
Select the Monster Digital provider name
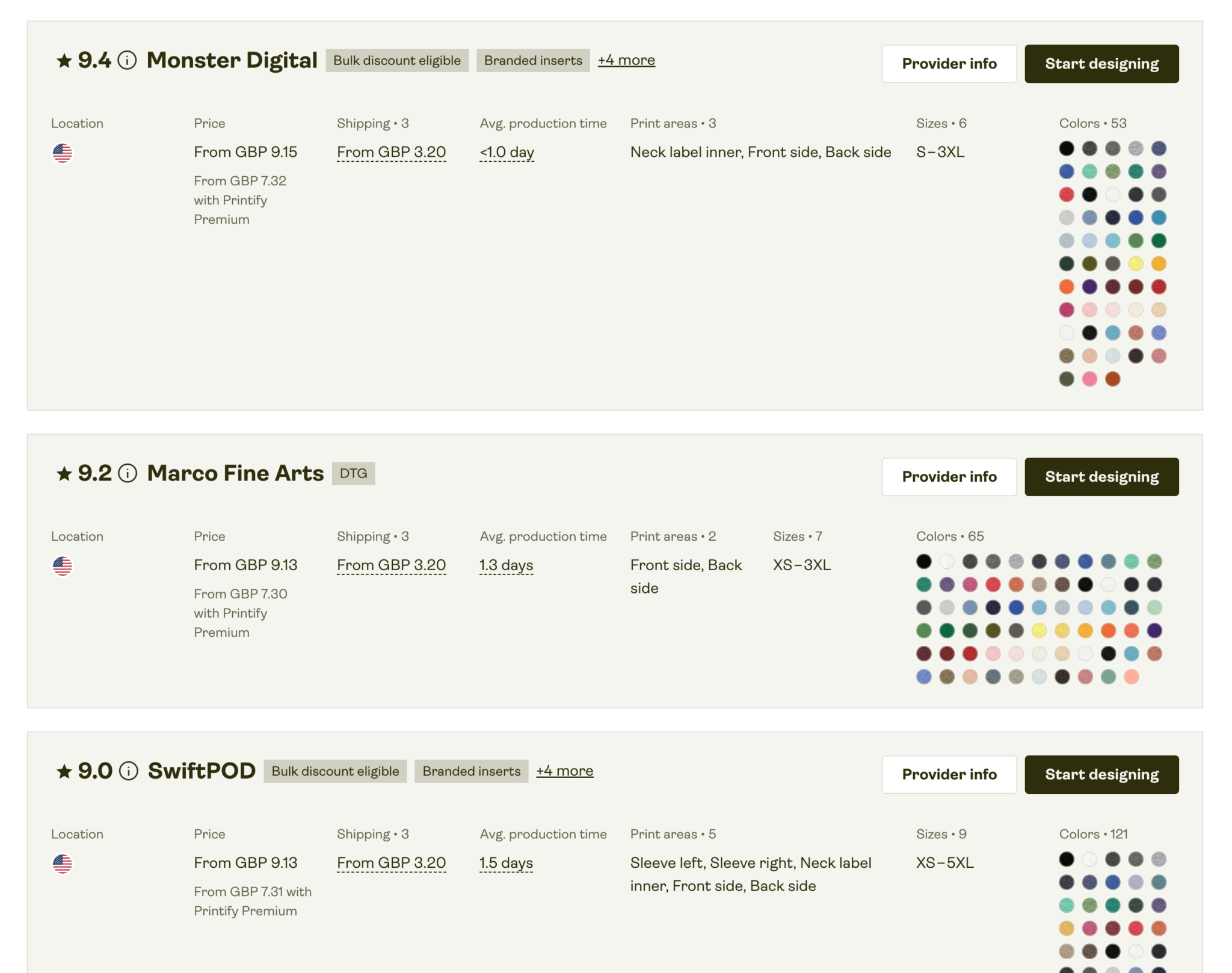232,60
